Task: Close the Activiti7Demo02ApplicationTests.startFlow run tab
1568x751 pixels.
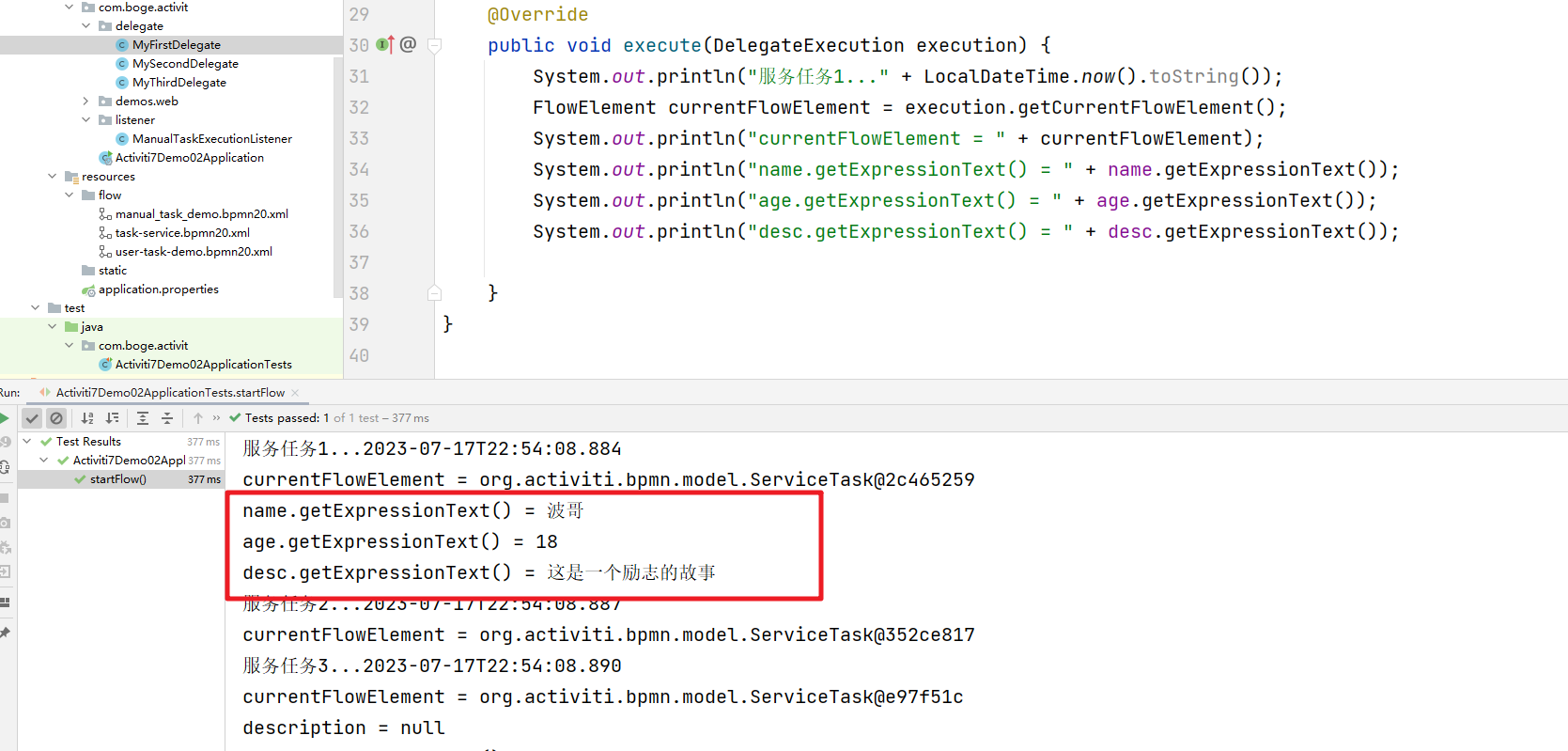Action: point(295,393)
